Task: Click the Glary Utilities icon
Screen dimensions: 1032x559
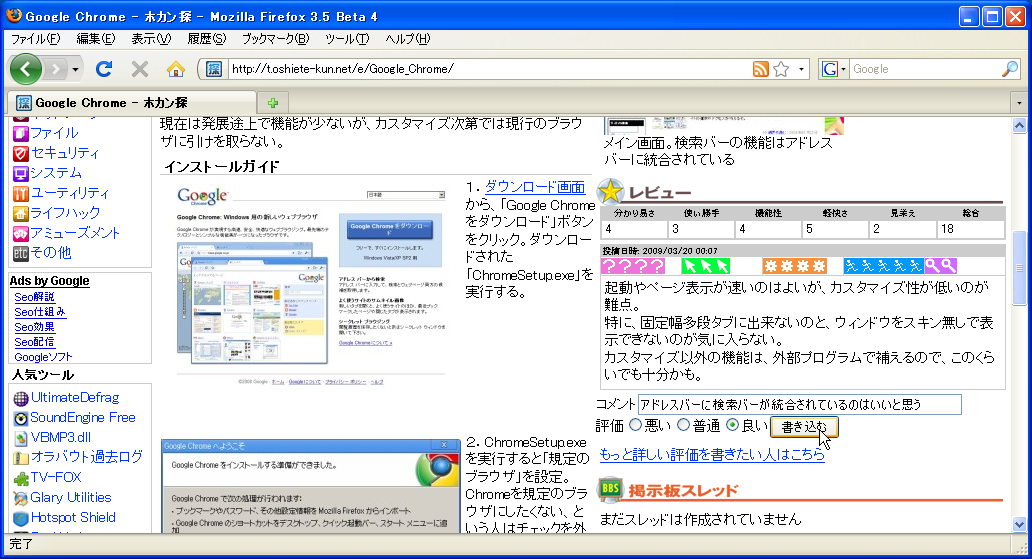Action: pos(21,498)
